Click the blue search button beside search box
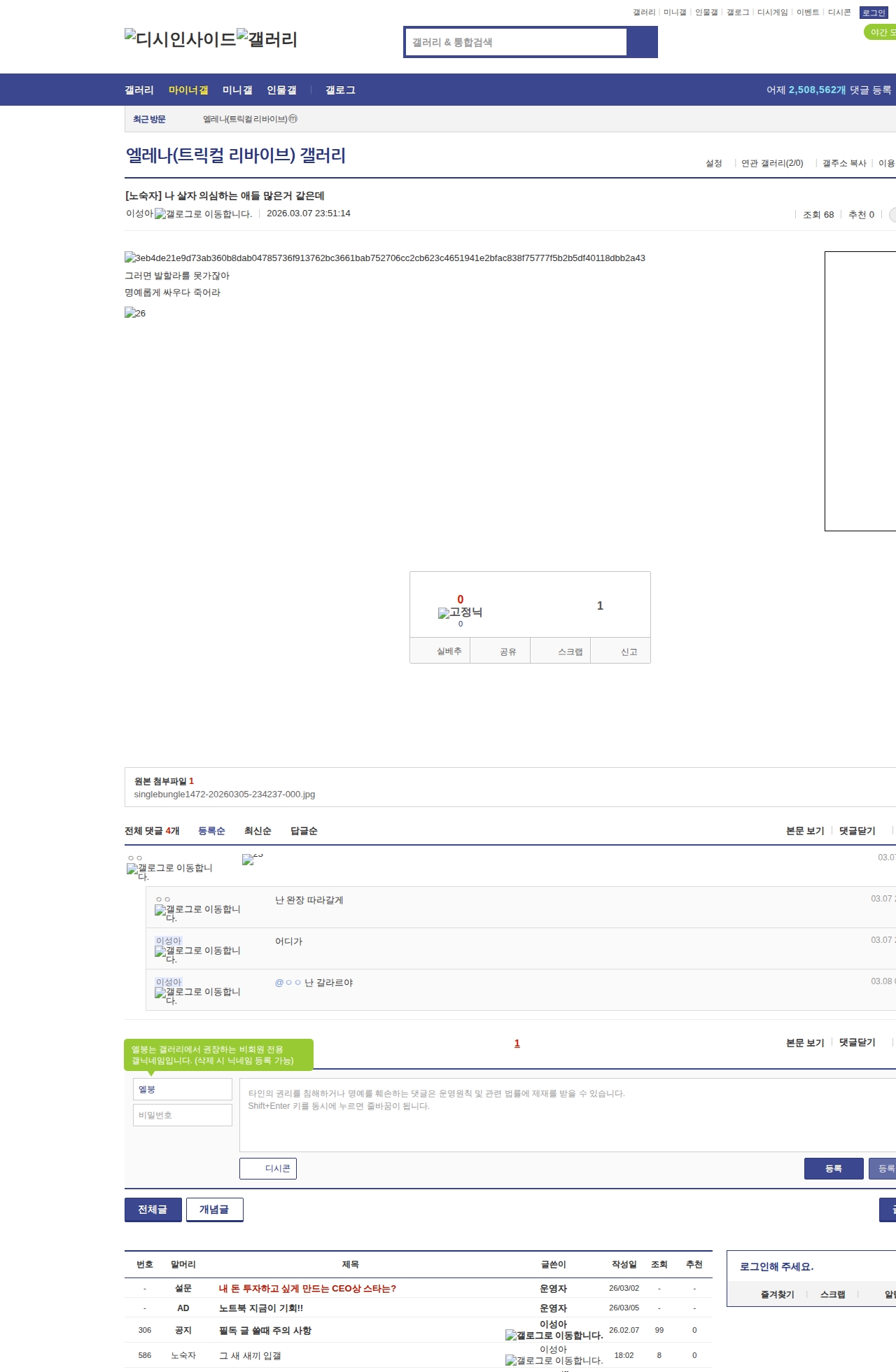This screenshot has width=896, height=1372. point(643,42)
